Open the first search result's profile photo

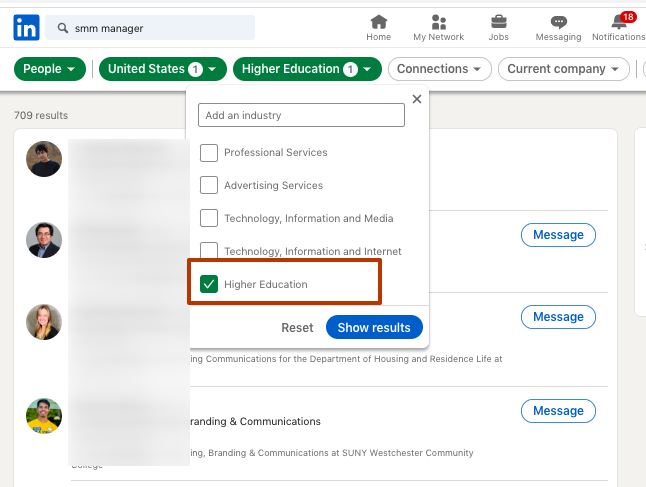point(44,159)
